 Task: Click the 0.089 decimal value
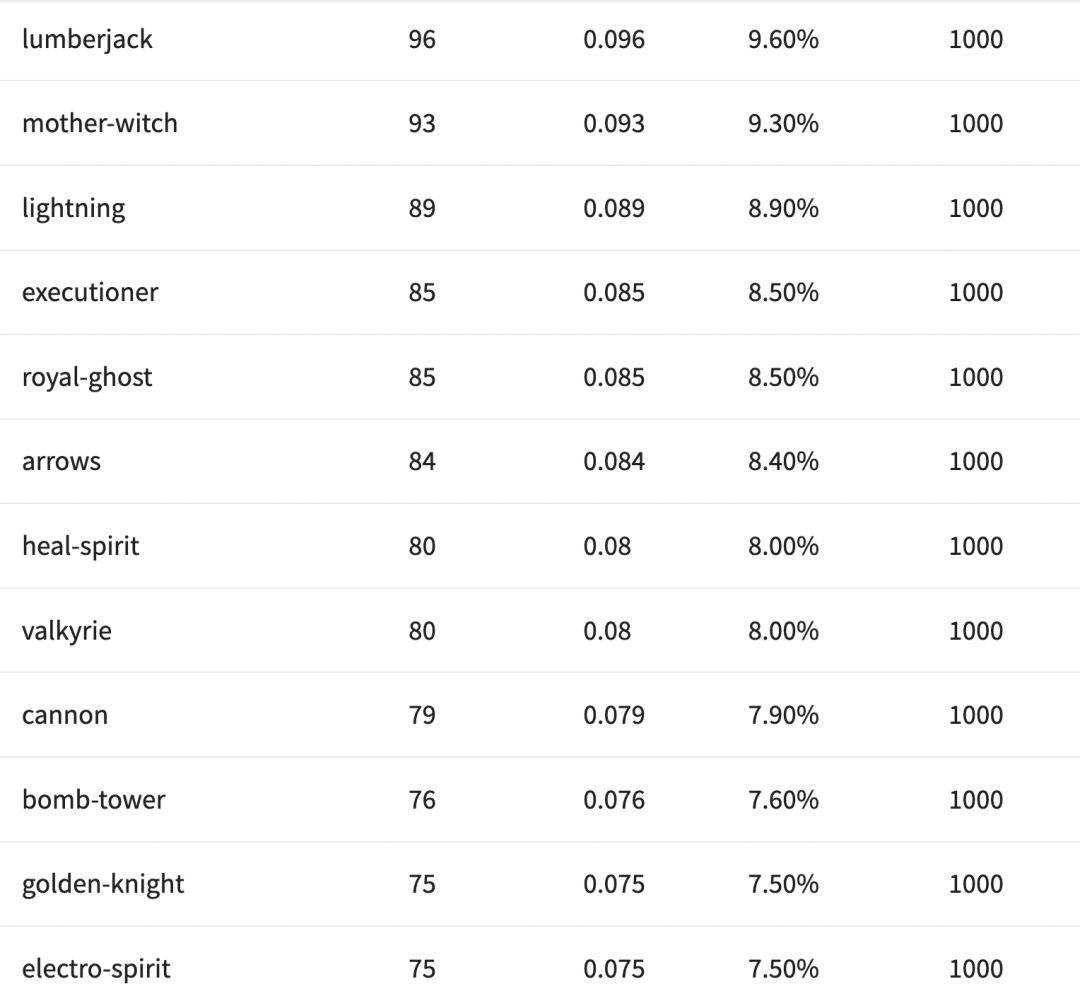(x=614, y=209)
